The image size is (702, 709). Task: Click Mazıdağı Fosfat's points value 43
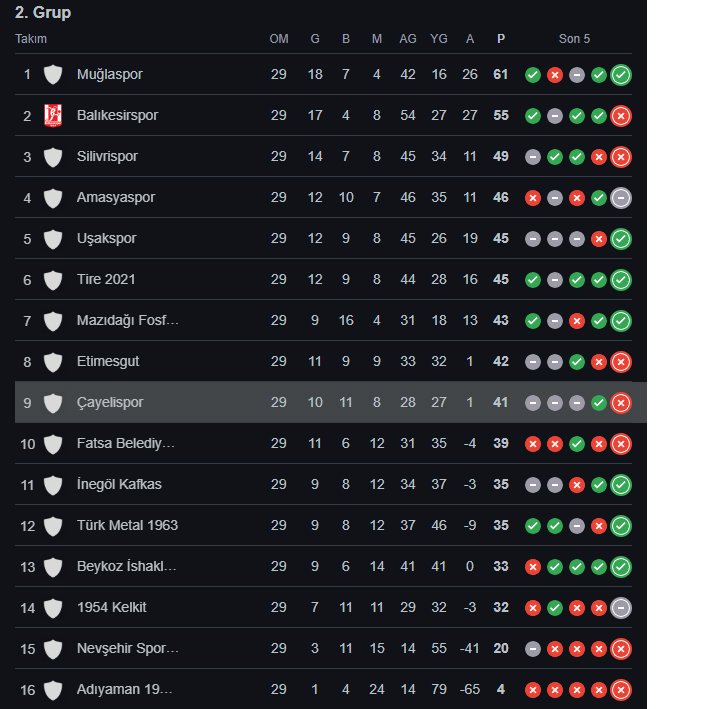pos(501,320)
